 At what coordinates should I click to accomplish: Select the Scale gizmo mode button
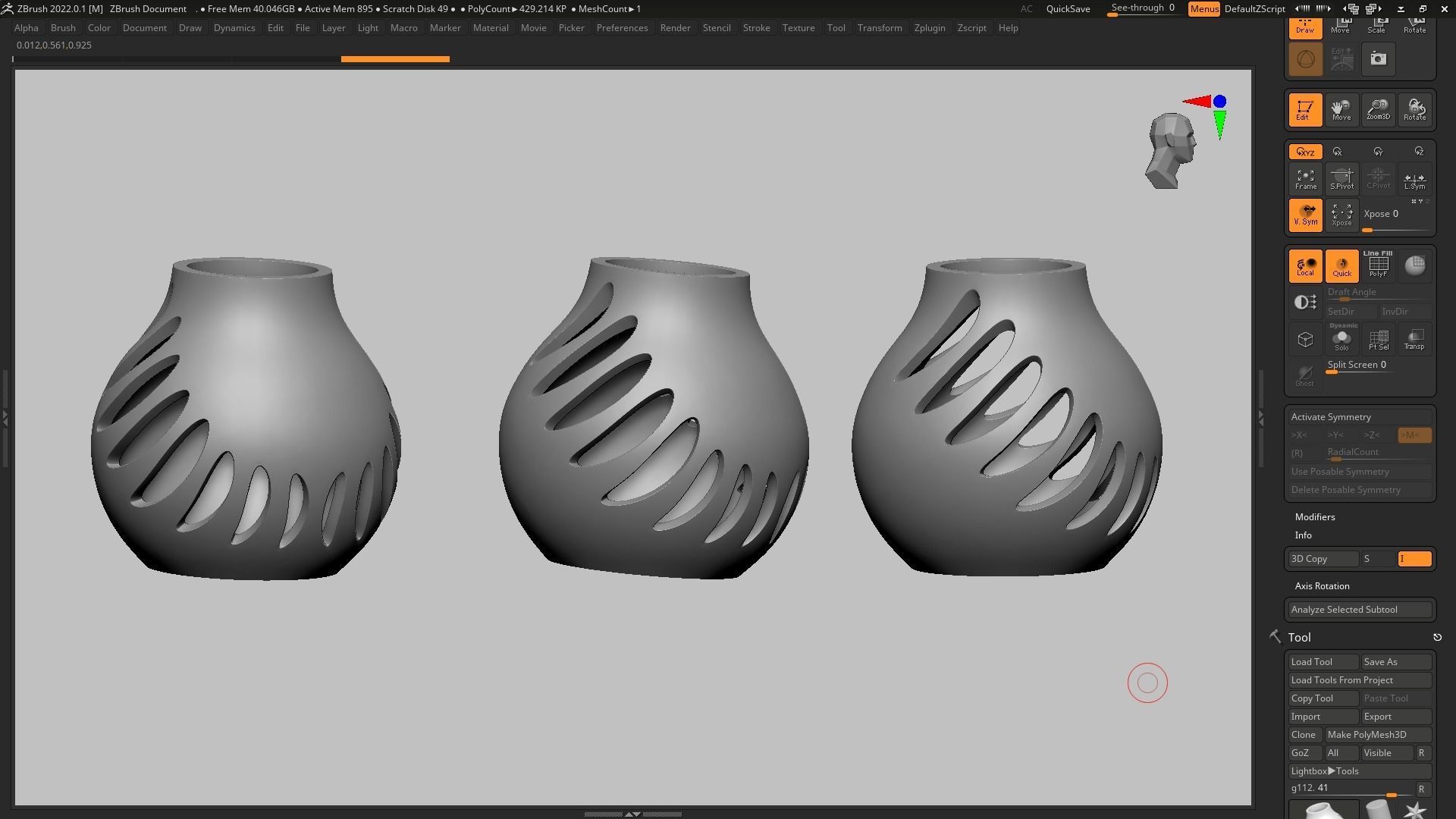(x=1376, y=27)
